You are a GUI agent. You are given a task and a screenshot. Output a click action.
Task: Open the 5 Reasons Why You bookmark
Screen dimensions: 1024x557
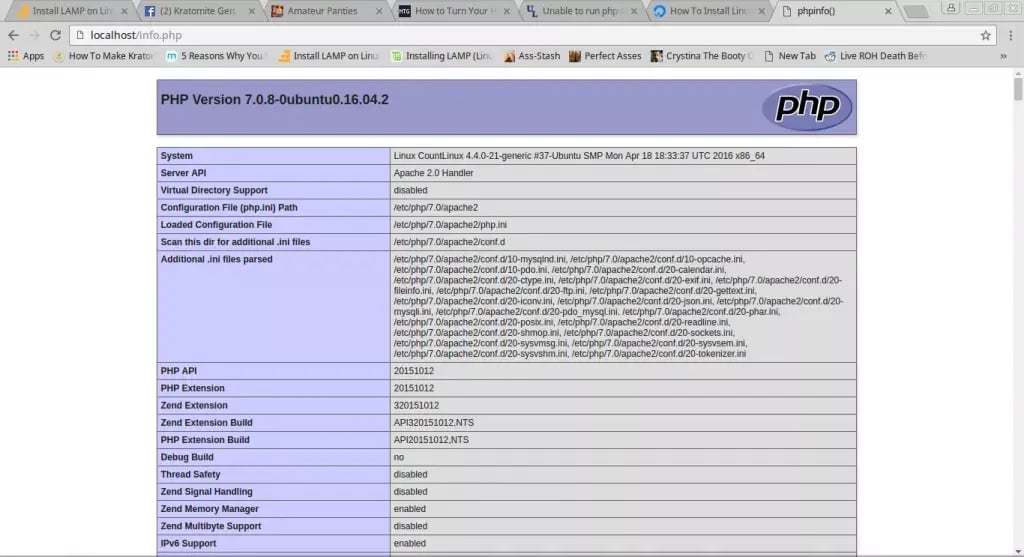[216, 56]
